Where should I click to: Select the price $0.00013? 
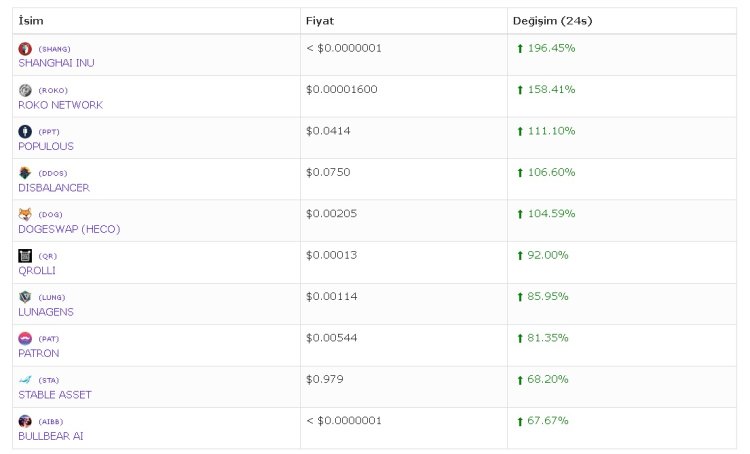tap(331, 255)
